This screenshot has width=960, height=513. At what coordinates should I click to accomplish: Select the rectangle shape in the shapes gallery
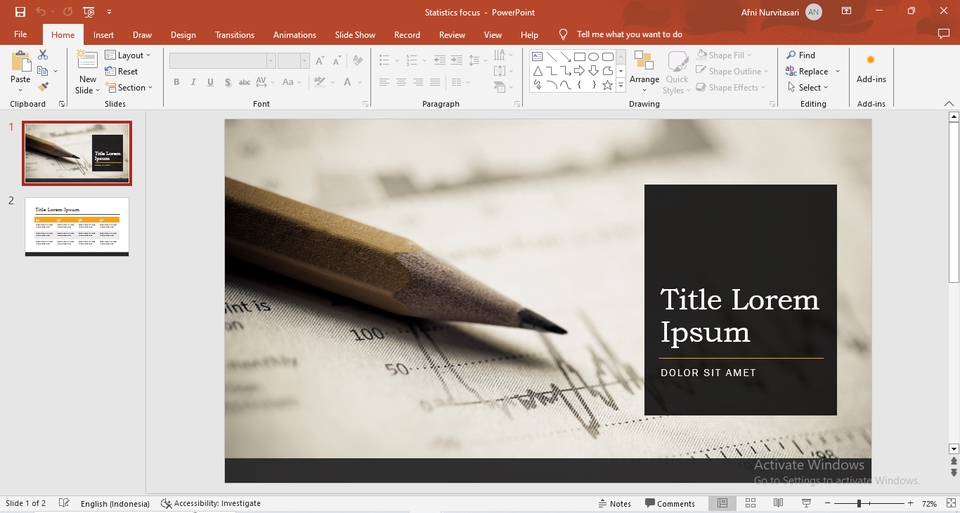click(x=580, y=56)
